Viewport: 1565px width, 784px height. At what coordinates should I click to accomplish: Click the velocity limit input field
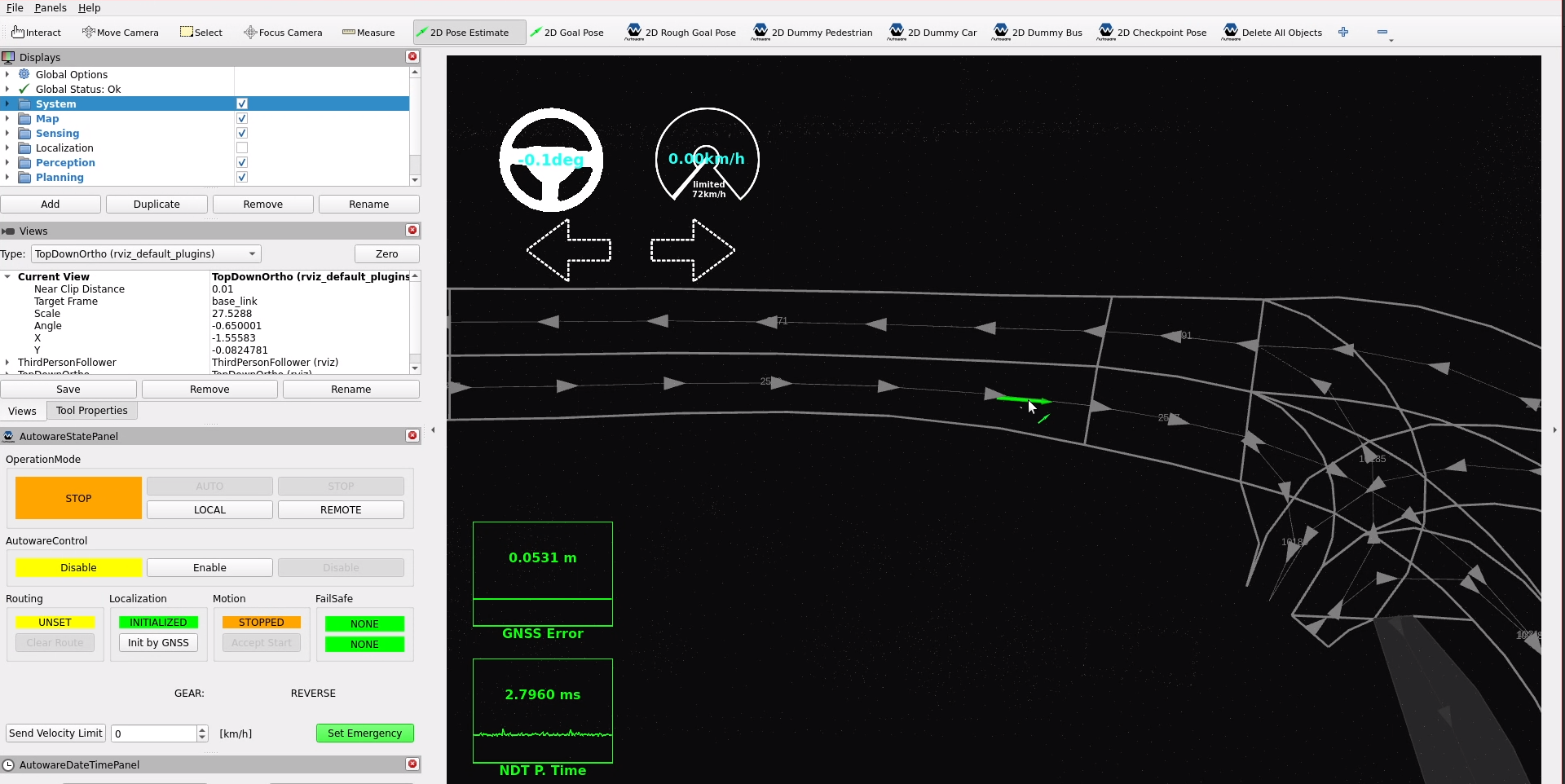[x=155, y=733]
